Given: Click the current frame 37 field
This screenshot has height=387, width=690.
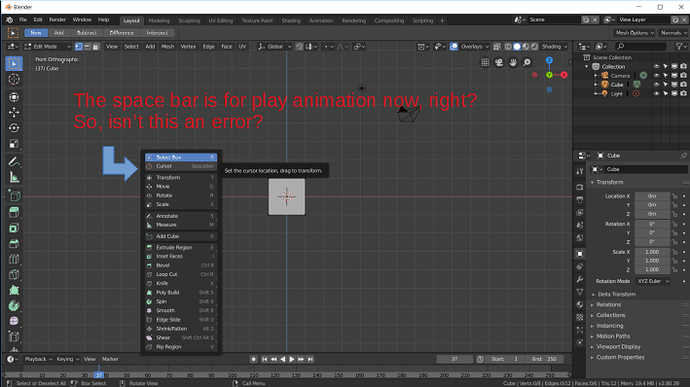Looking at the screenshot, I should [454, 359].
